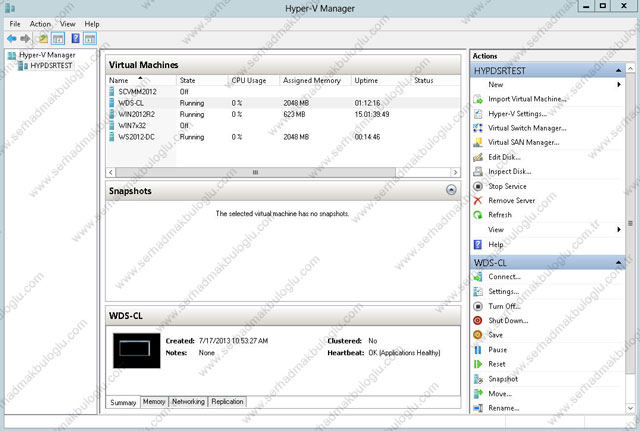The height and width of the screenshot is (431, 640).
Task: Collapse the Snapshots pane with round chevron
Action: (x=451, y=190)
